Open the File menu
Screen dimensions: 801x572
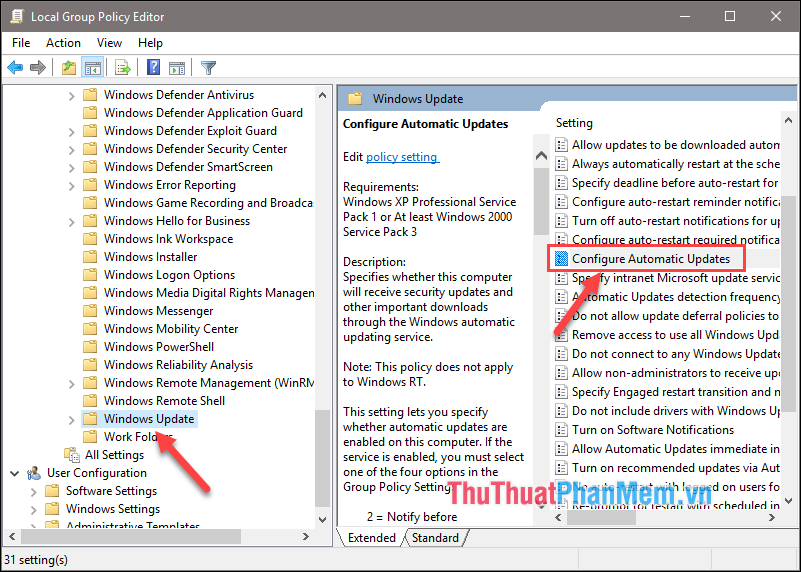(x=21, y=43)
